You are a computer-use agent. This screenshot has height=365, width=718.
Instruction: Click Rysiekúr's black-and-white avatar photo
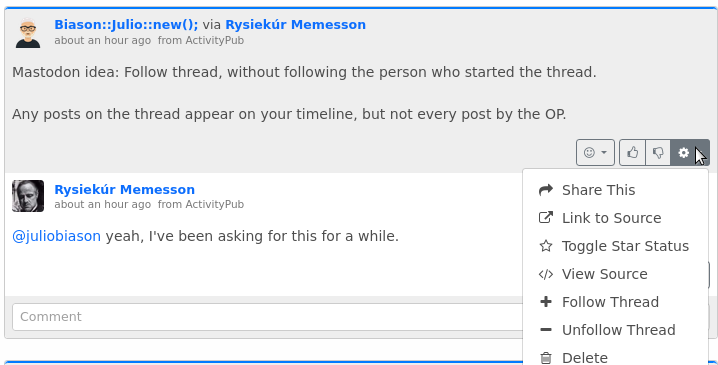pyautogui.click(x=28, y=196)
